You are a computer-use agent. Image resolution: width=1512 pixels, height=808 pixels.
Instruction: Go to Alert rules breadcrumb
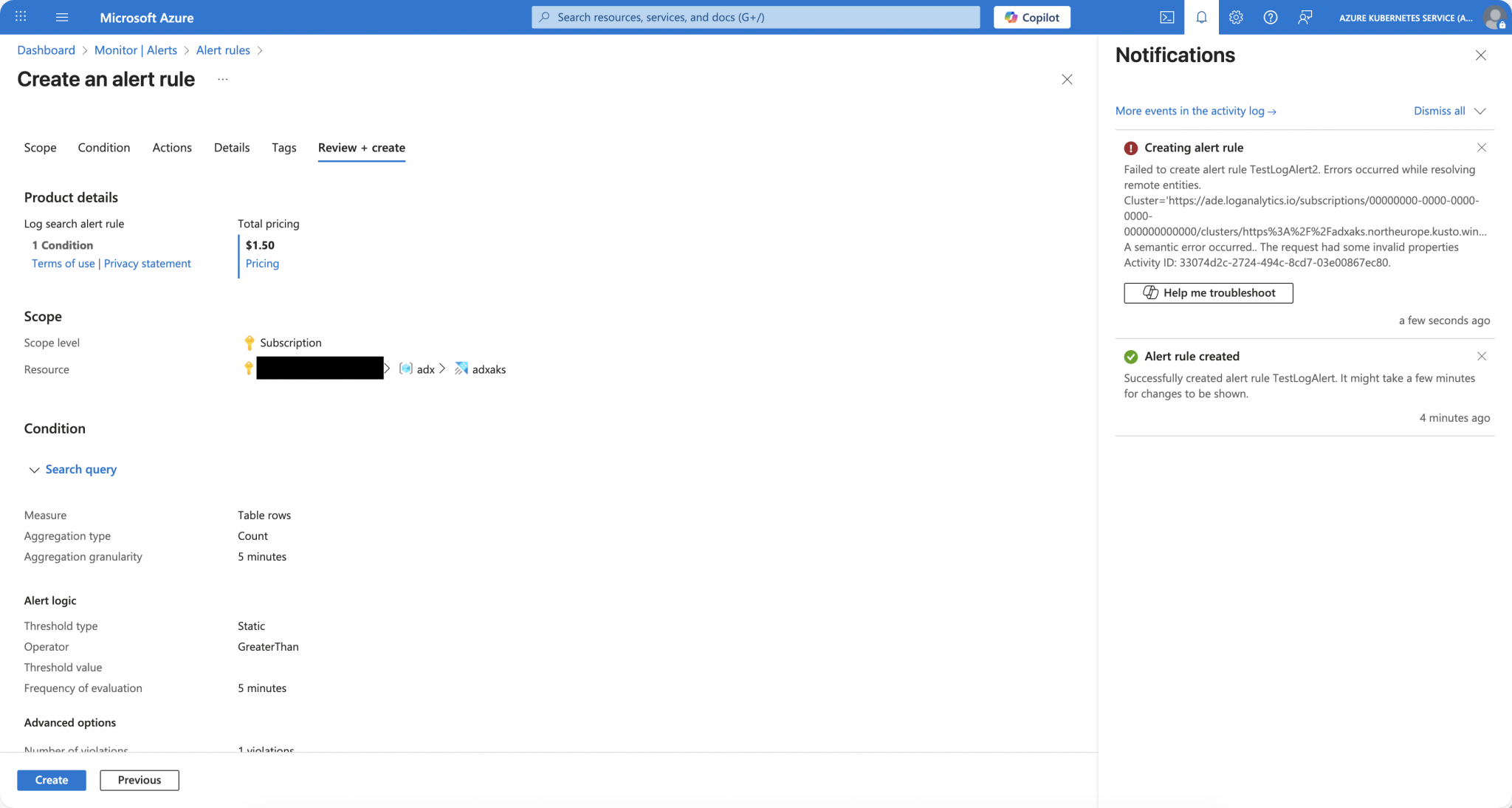[223, 50]
